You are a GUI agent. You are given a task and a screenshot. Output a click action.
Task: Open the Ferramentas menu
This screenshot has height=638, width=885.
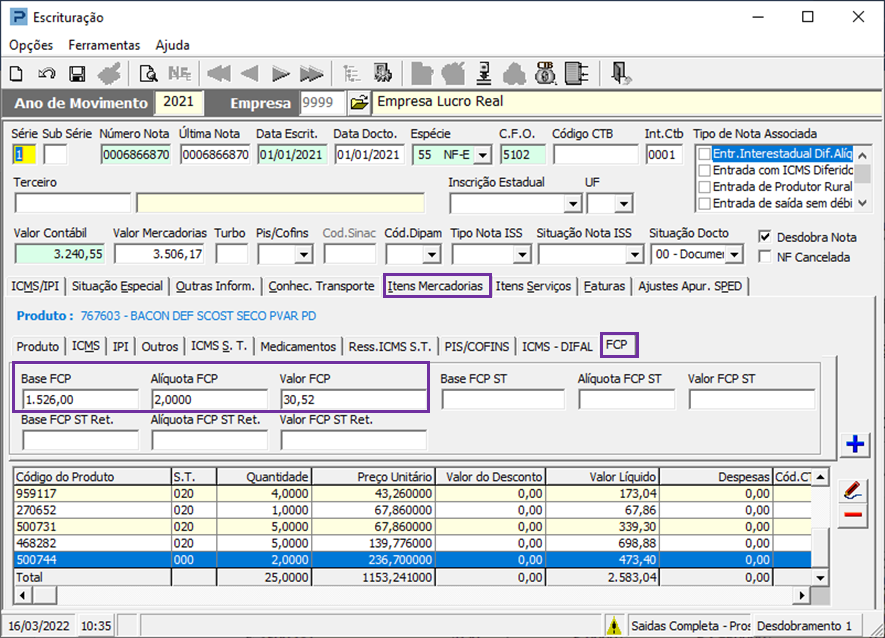104,45
